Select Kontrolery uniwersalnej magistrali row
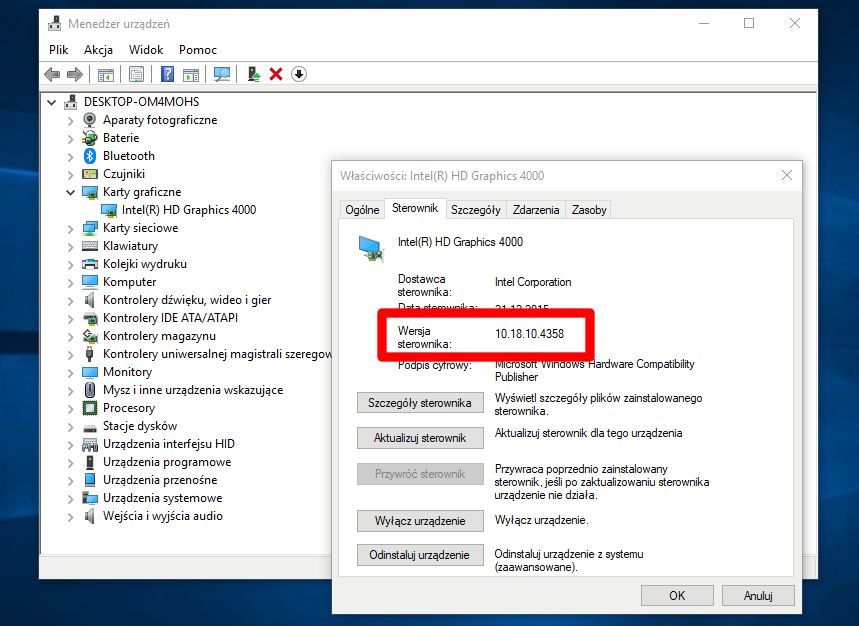 (x=217, y=354)
